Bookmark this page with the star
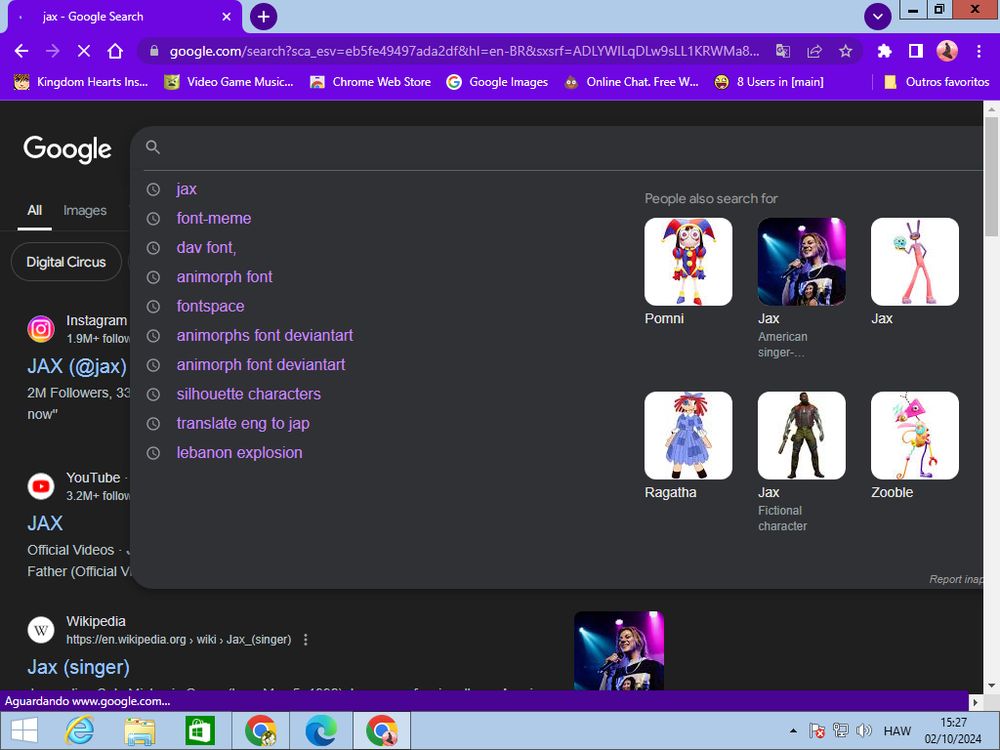The height and width of the screenshot is (750, 1000). pos(846,51)
